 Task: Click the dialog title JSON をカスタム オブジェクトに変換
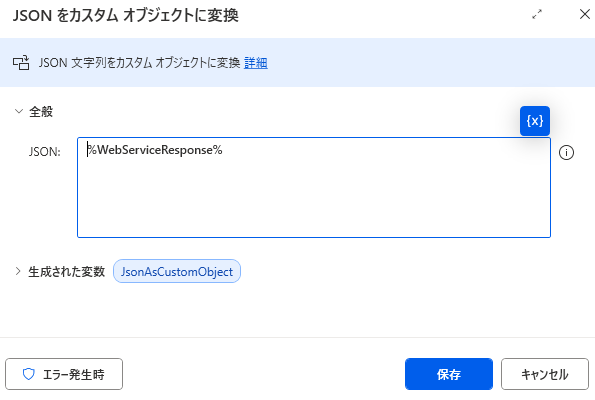point(126,16)
